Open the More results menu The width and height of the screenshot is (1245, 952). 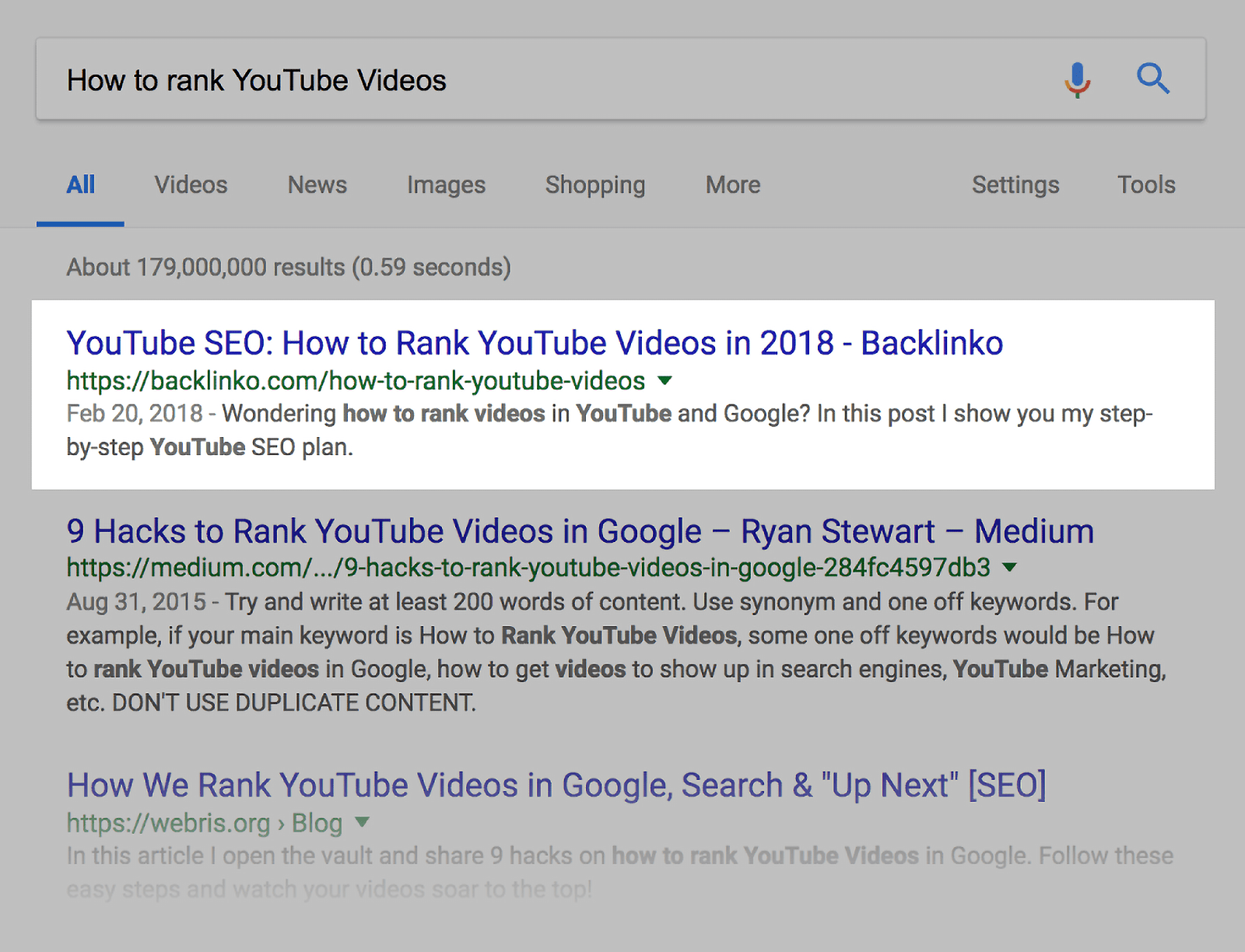click(x=731, y=185)
